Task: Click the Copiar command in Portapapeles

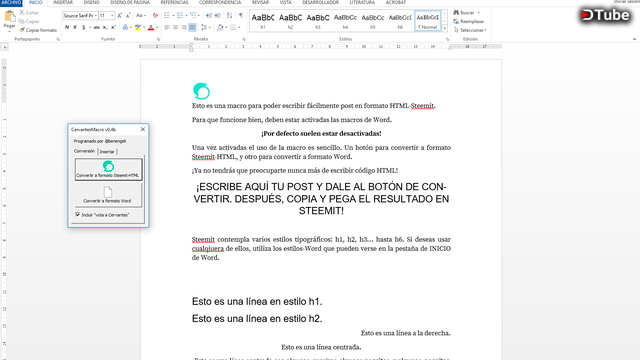Action: pos(29,21)
